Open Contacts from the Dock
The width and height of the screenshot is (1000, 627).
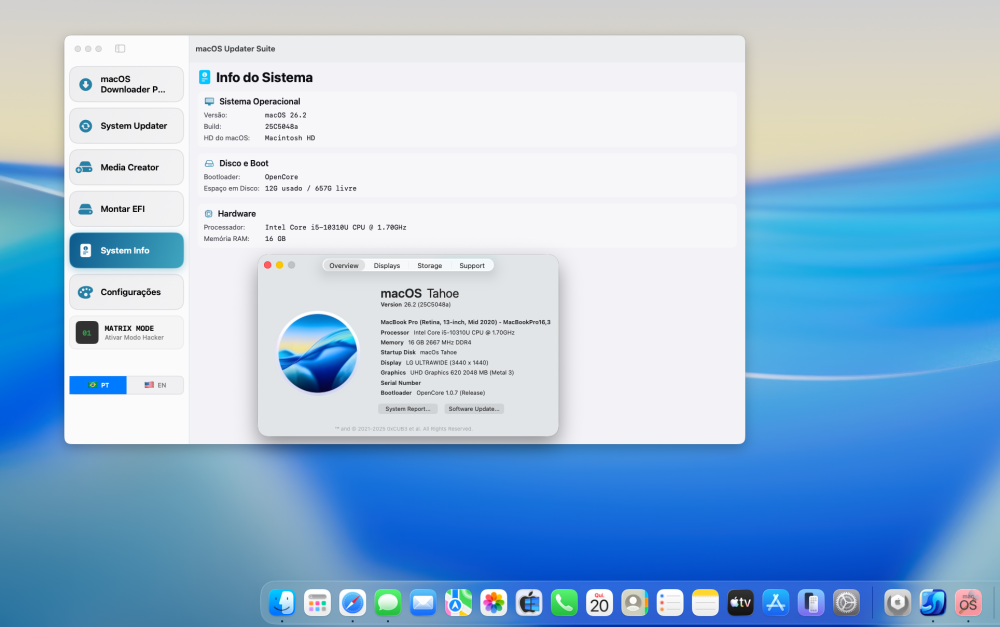[x=635, y=603]
